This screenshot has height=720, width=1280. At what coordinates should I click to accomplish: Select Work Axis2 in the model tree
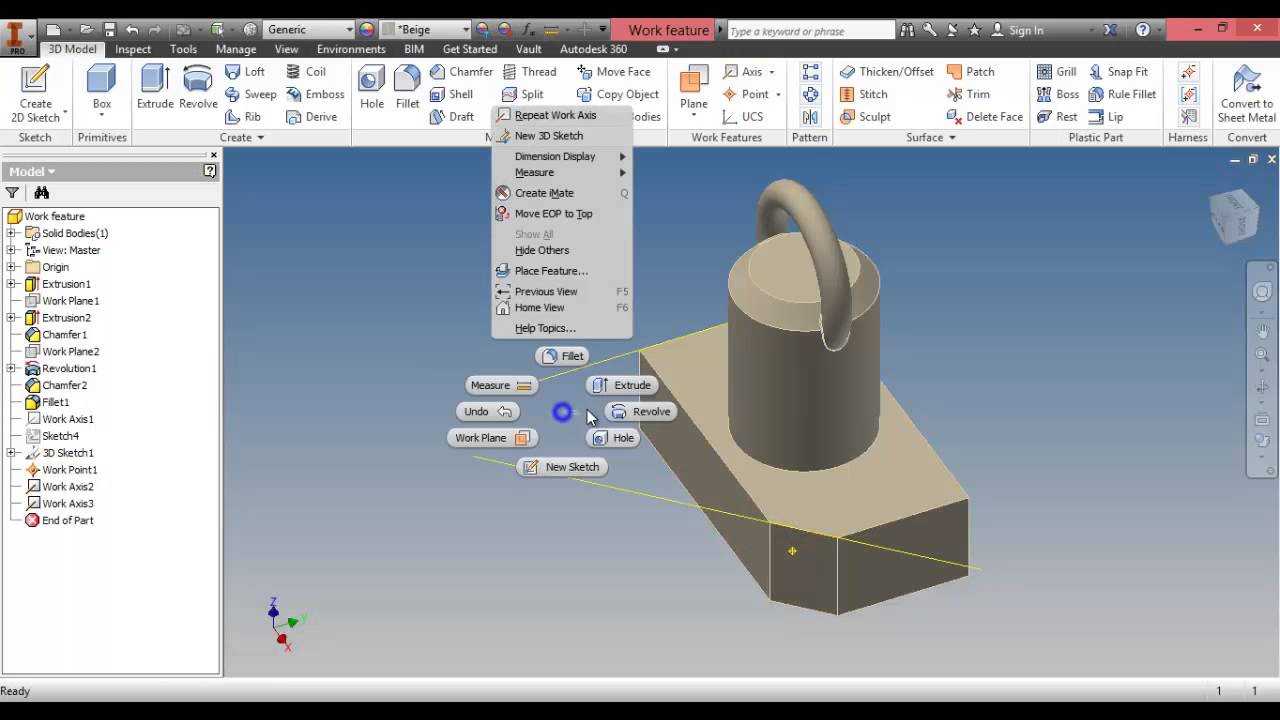[x=67, y=487]
